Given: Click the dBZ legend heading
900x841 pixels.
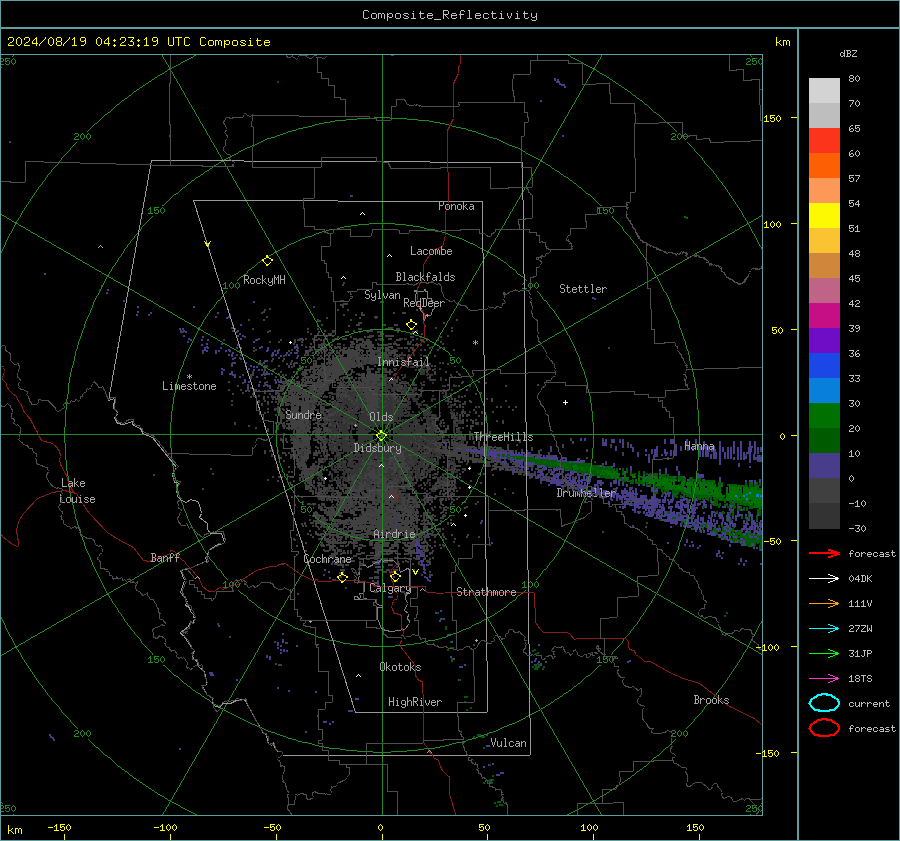Looking at the screenshot, I should 848,53.
